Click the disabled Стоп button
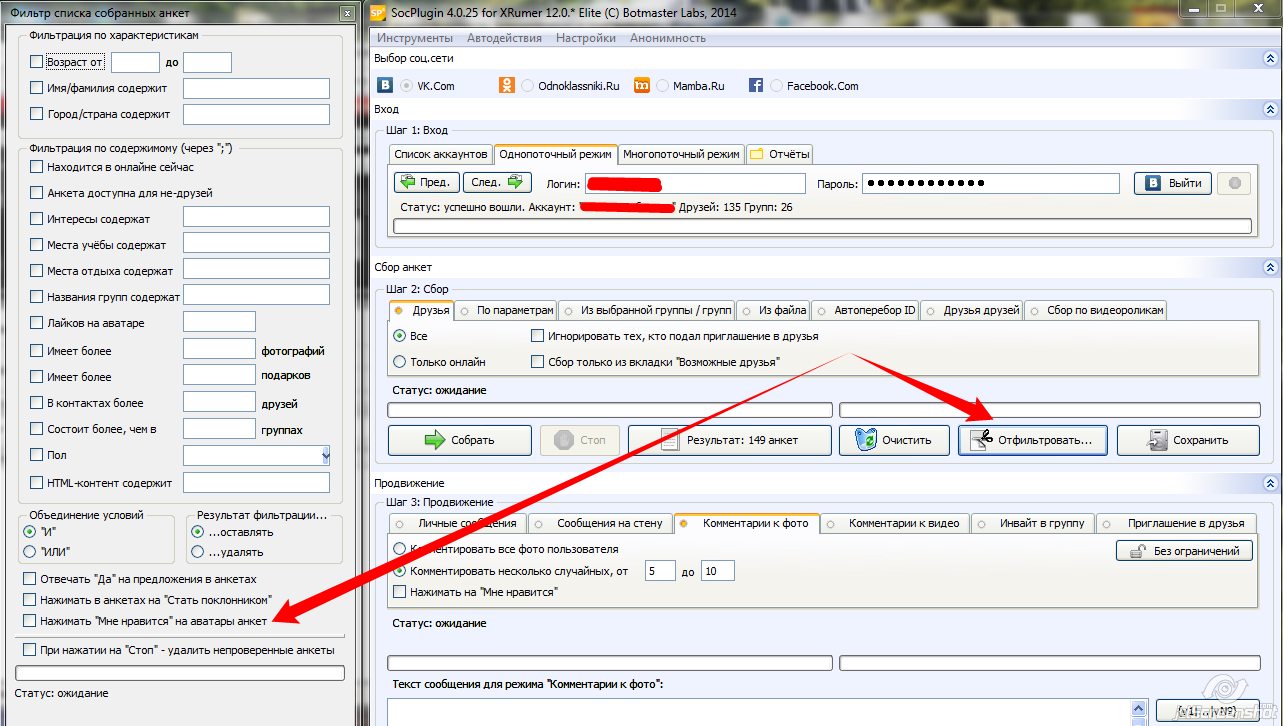 580,440
